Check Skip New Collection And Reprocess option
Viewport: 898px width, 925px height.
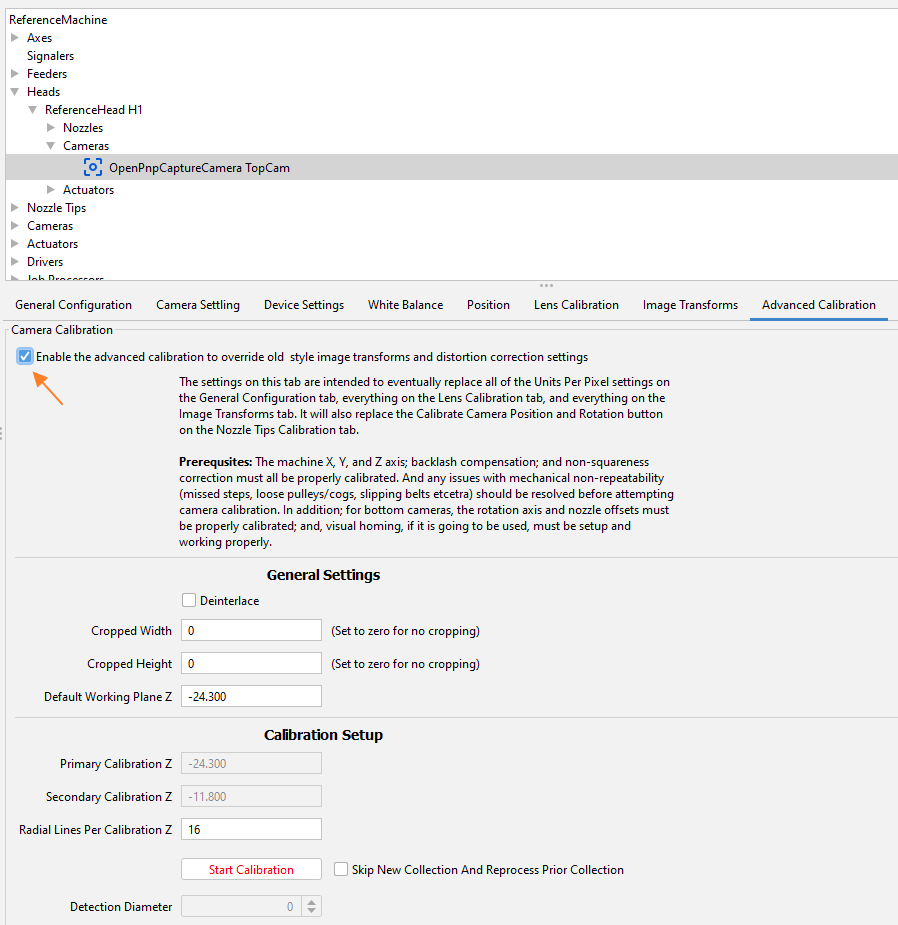(x=341, y=869)
